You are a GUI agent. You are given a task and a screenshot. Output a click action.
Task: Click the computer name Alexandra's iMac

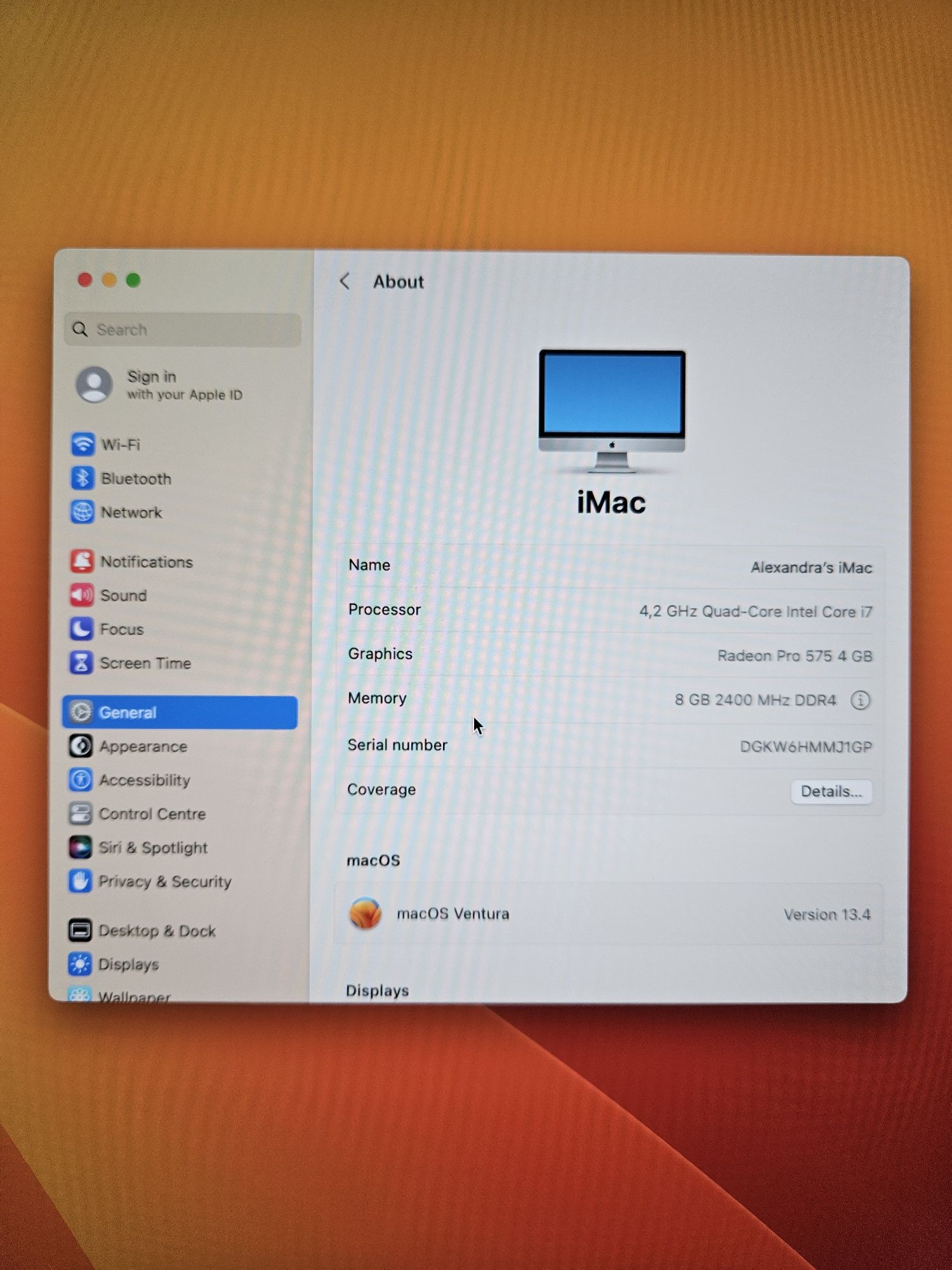(811, 567)
